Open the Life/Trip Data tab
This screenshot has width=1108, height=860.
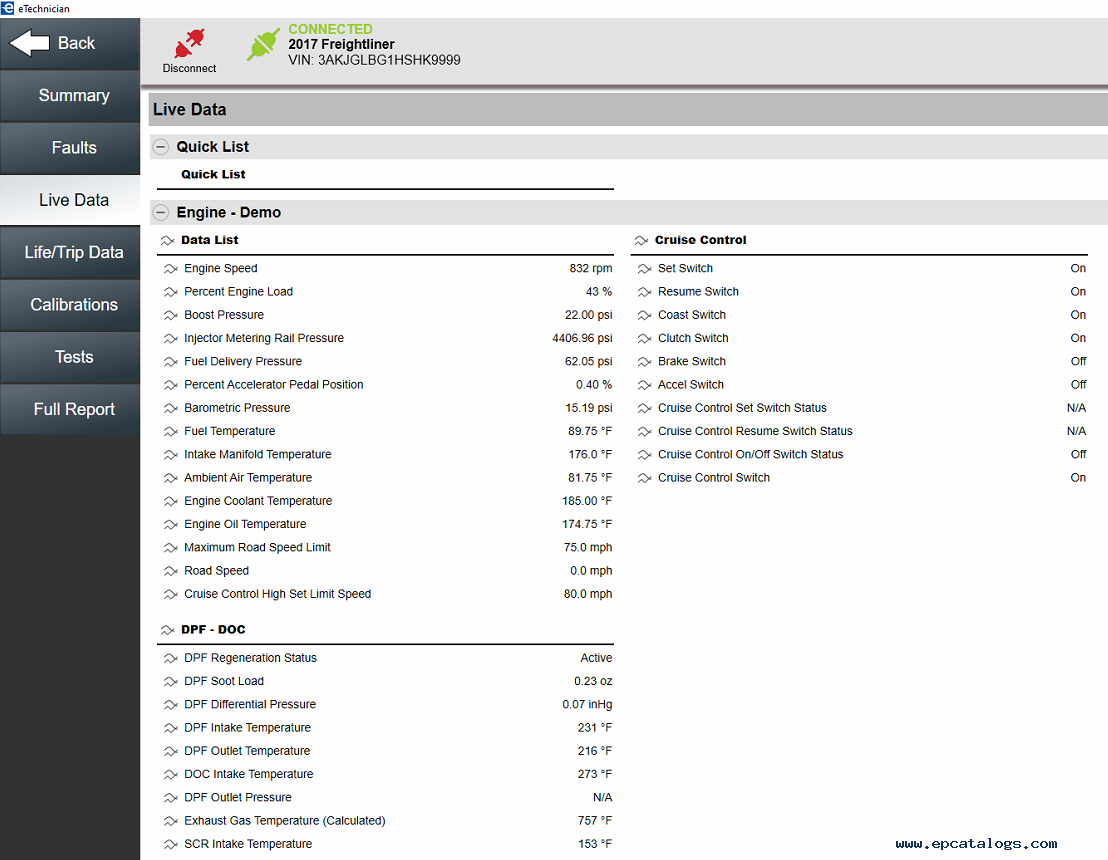(x=70, y=252)
